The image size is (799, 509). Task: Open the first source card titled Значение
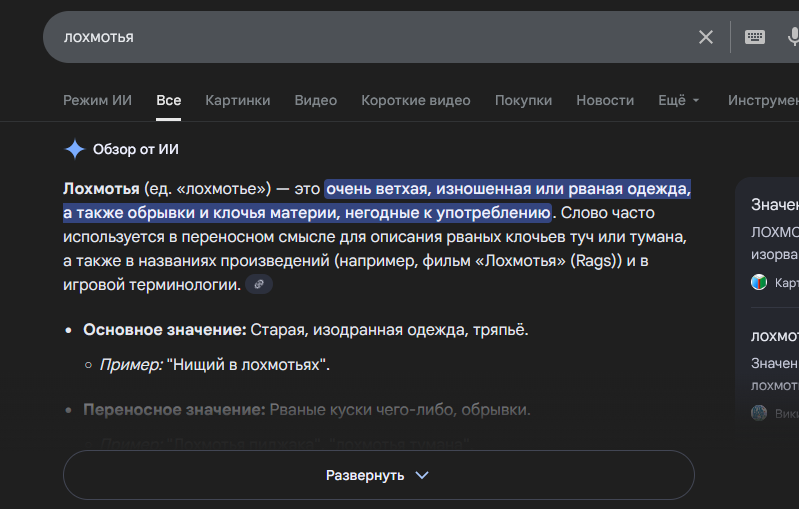coord(774,205)
